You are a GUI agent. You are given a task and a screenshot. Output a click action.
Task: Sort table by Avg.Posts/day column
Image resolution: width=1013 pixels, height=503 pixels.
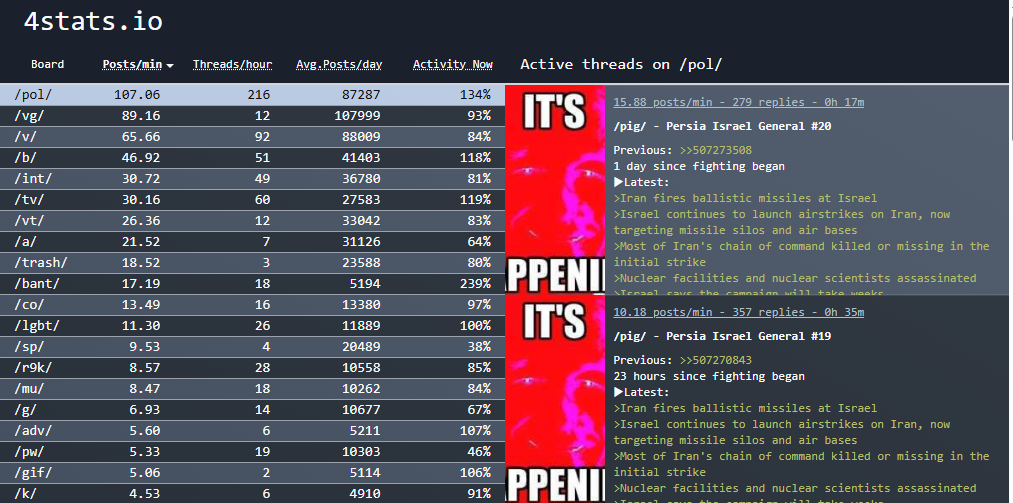coord(339,64)
